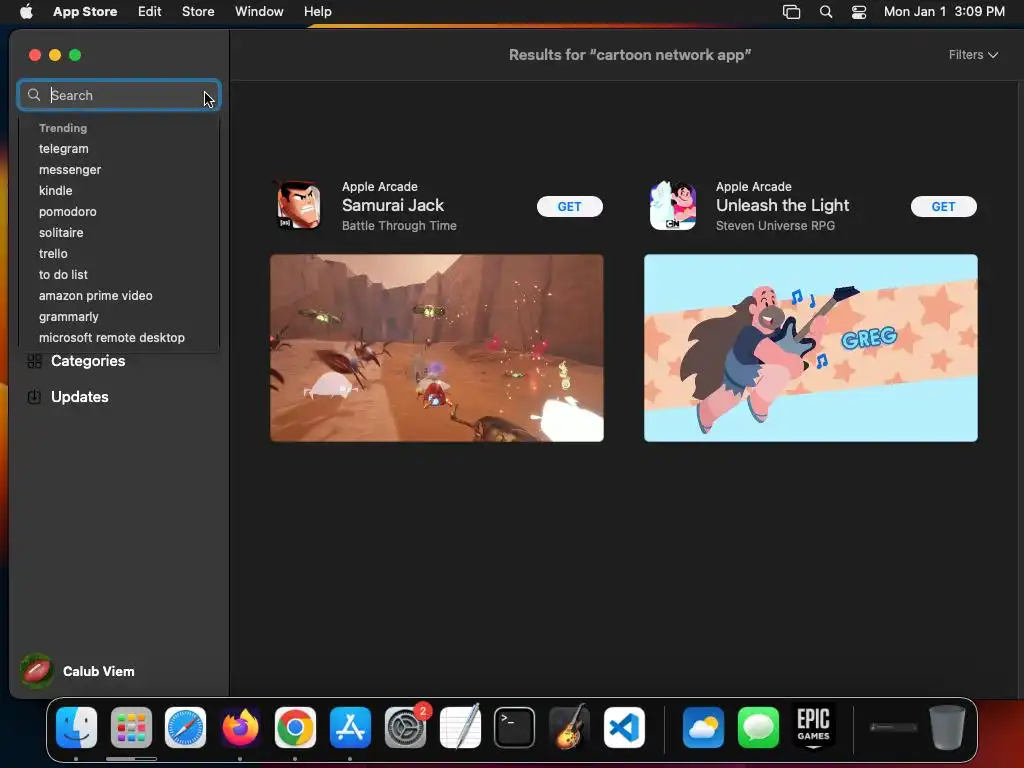
Task: Launch Visual Studio Code from the dock
Action: pyautogui.click(x=624, y=728)
